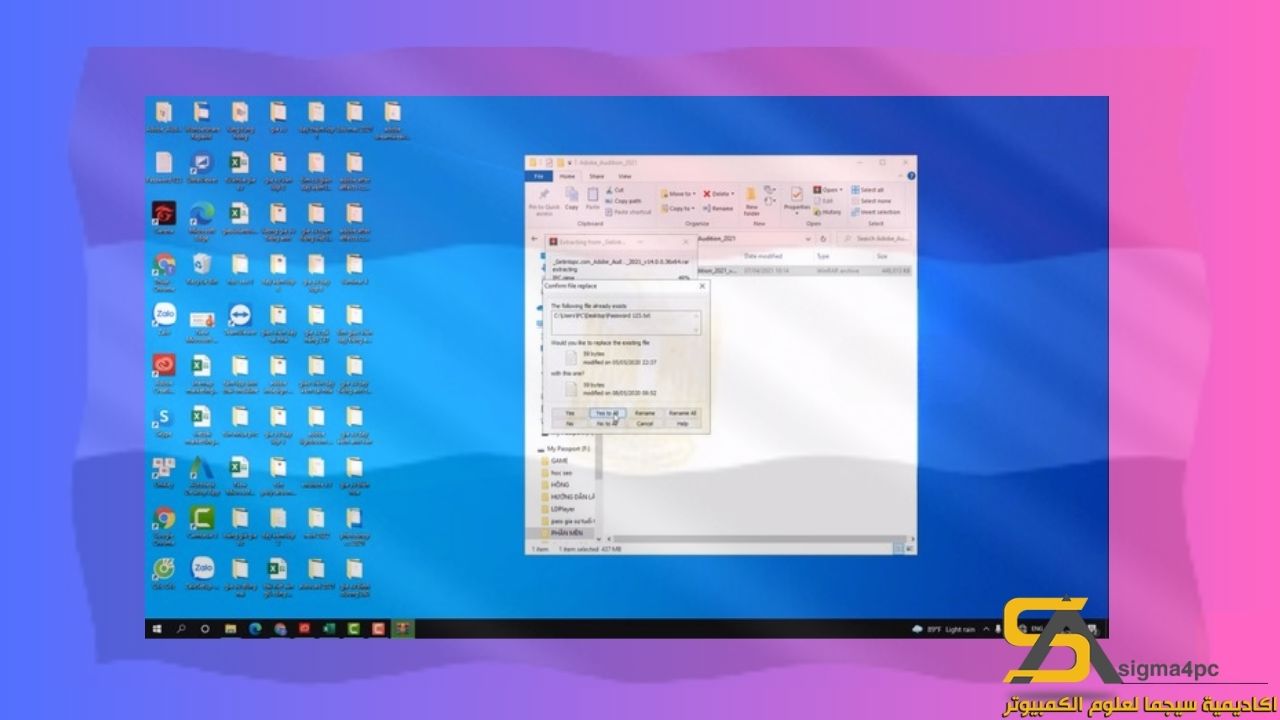The height and width of the screenshot is (720, 1280).
Task: Click the Properties icon in ribbon
Action: [x=797, y=199]
